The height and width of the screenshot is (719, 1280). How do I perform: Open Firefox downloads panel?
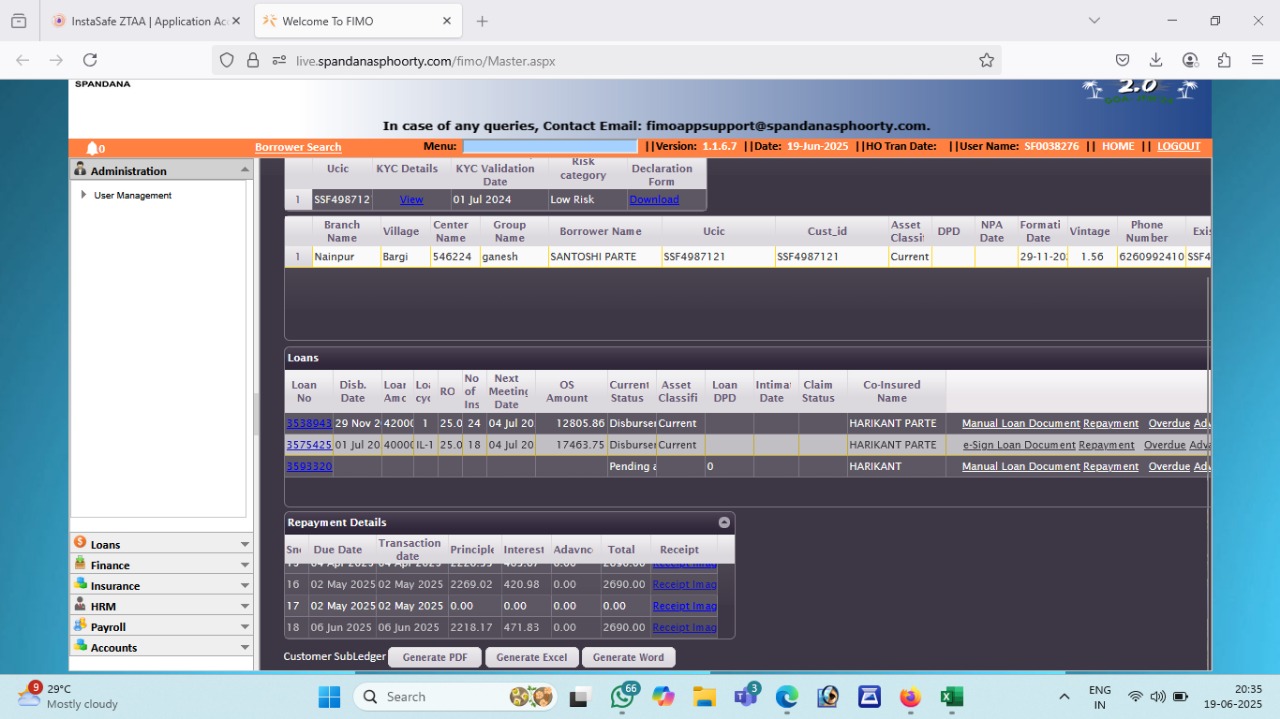pyautogui.click(x=1156, y=60)
